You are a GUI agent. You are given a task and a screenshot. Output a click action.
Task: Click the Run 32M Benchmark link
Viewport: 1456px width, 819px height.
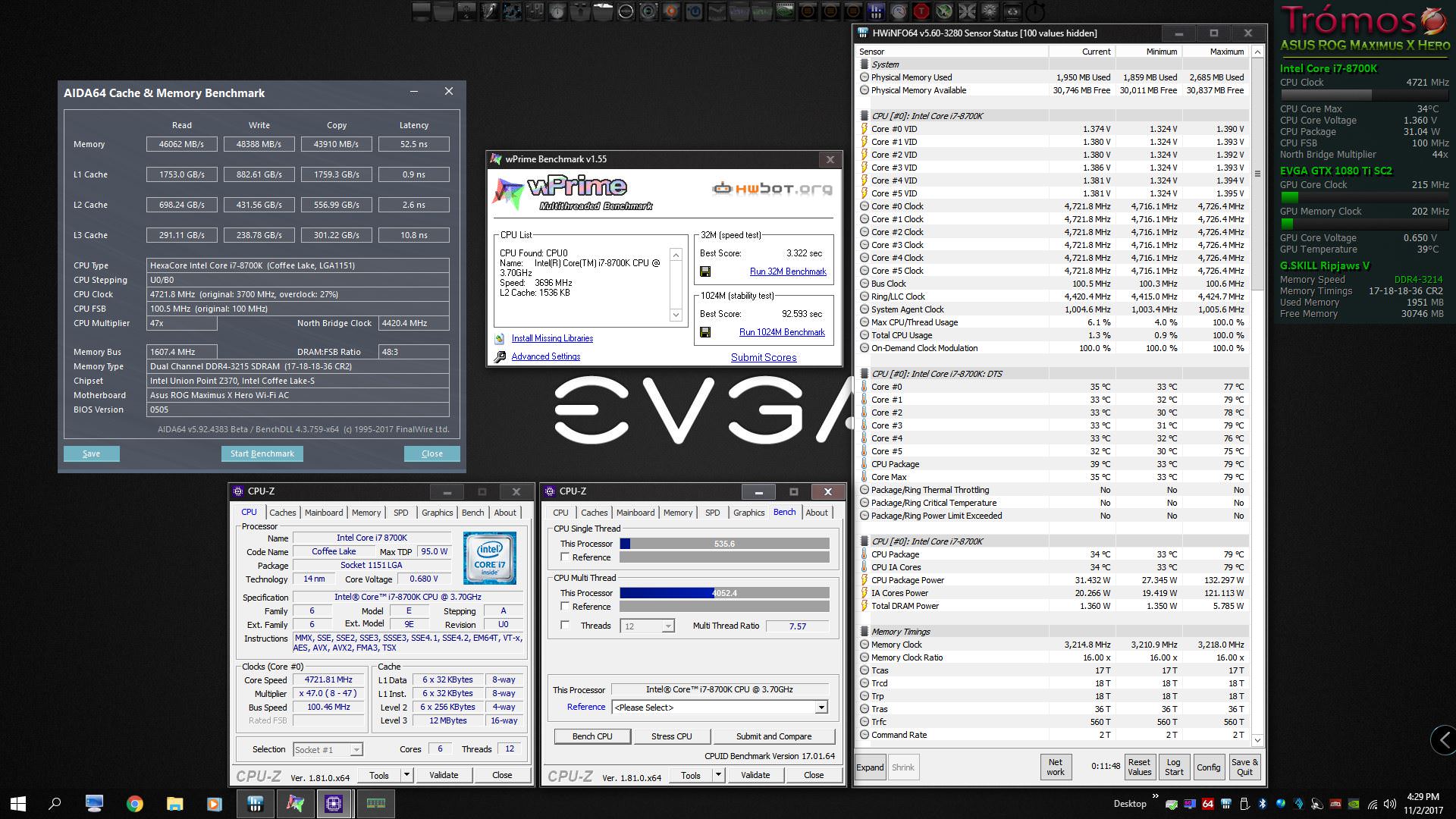pos(788,271)
